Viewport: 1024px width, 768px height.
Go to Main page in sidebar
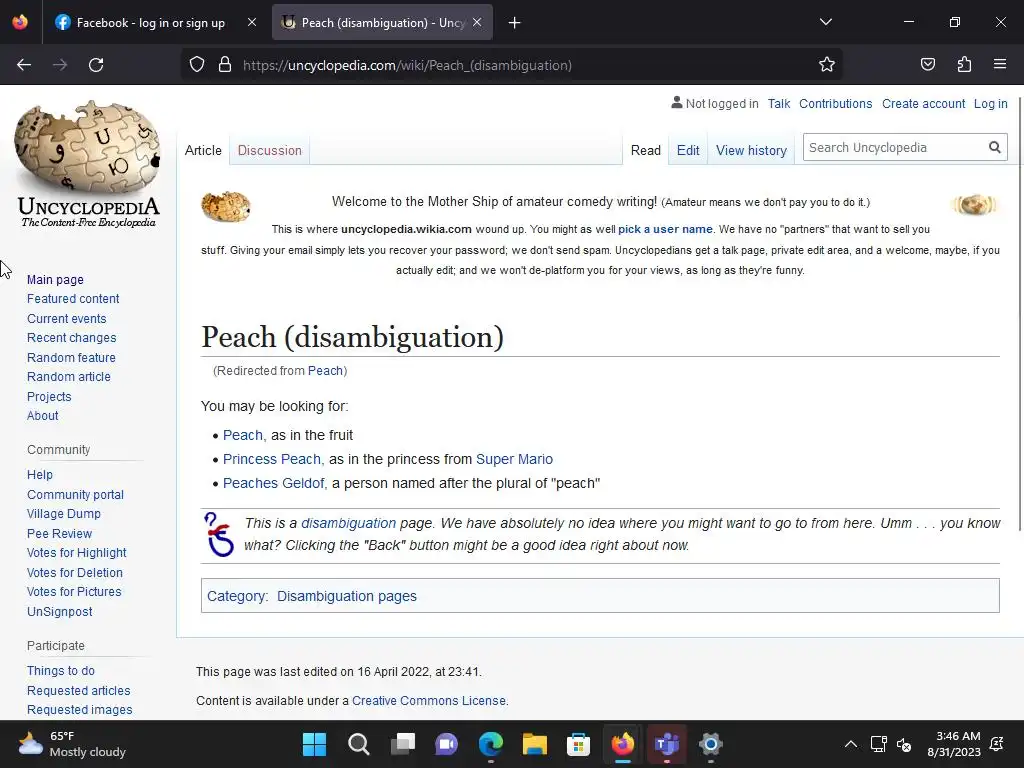coord(55,280)
